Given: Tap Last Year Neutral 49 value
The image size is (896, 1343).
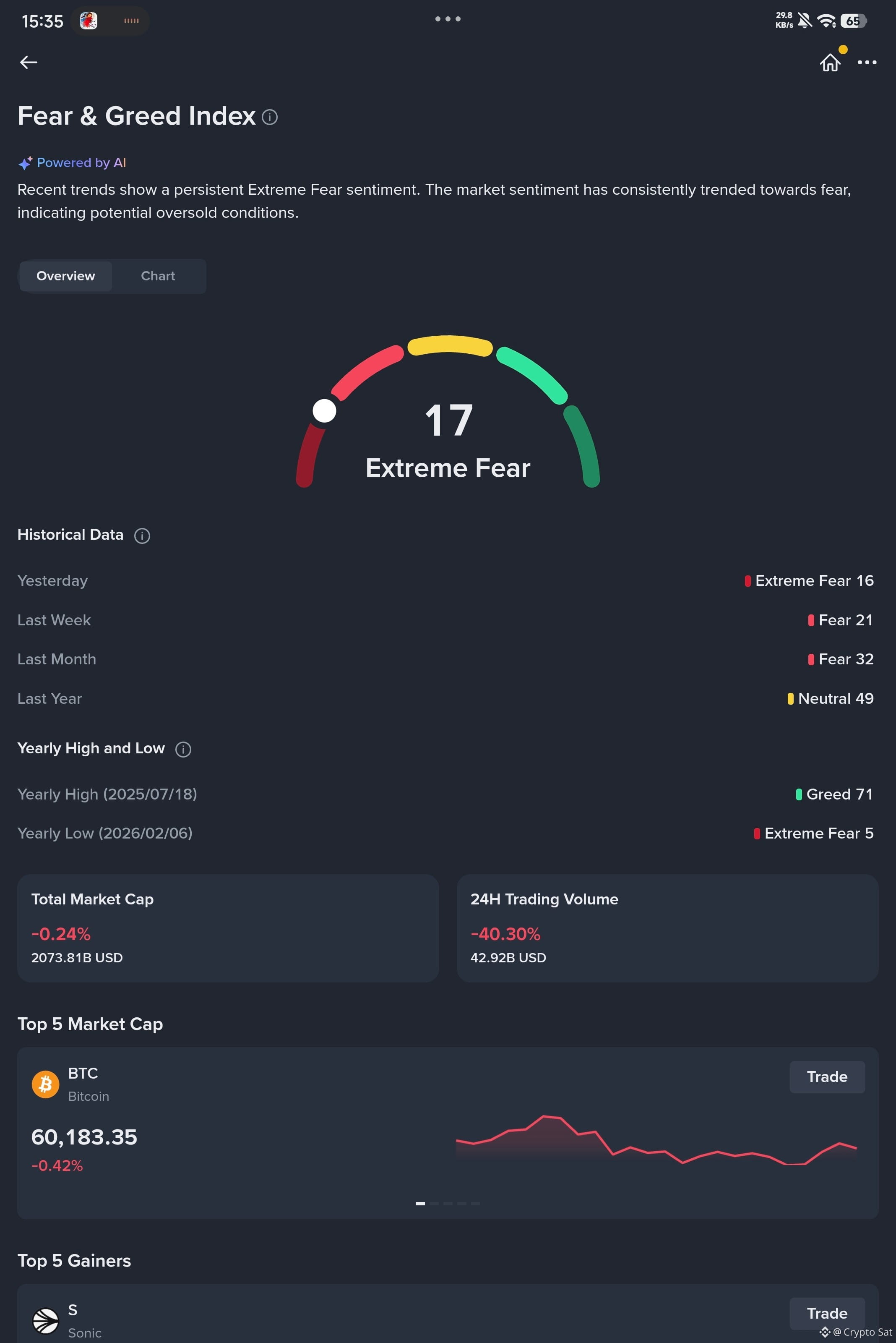Looking at the screenshot, I should 831,699.
